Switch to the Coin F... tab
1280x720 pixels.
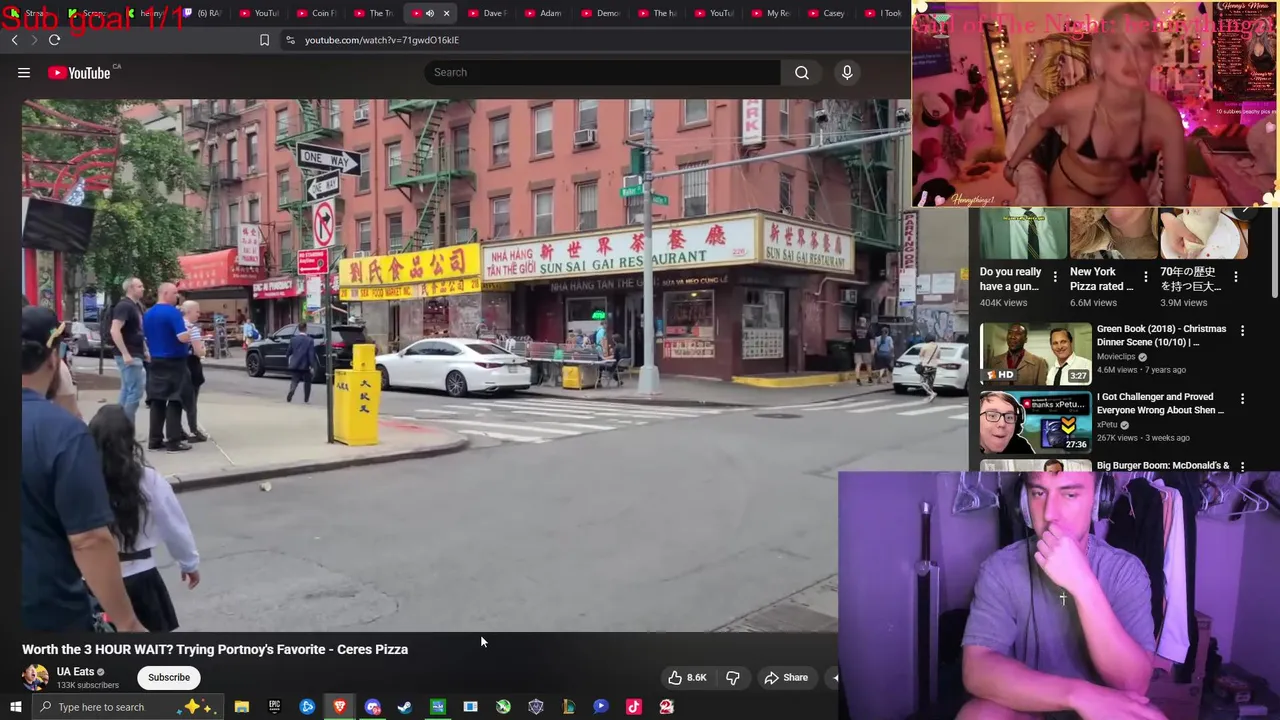pos(317,13)
